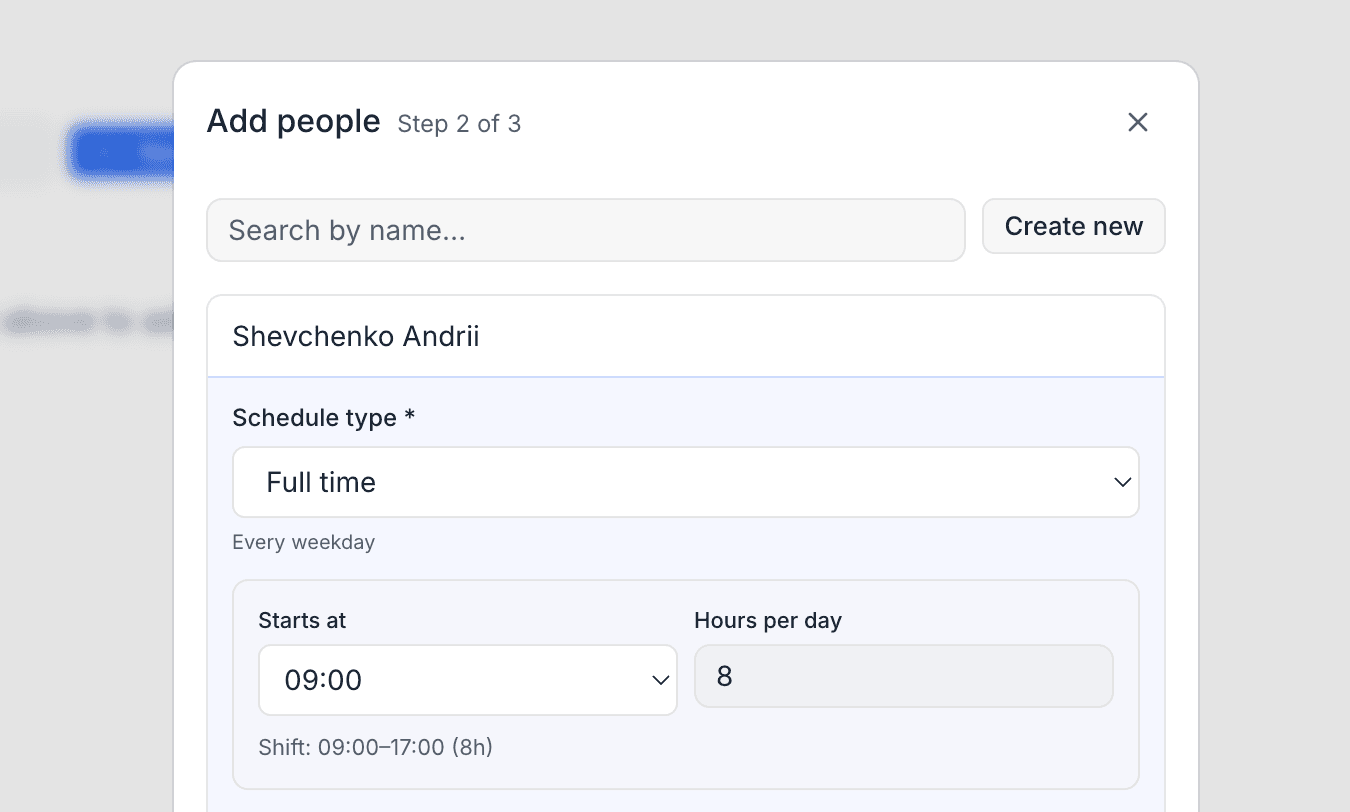Focus the Search by name field
Image resolution: width=1350 pixels, height=812 pixels.
pyautogui.click(x=586, y=230)
